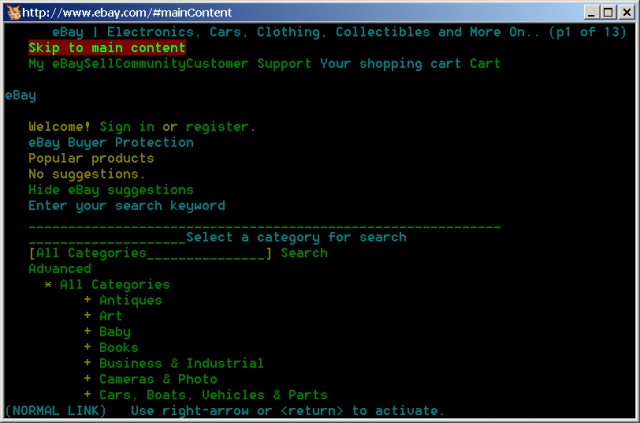640x423 pixels.
Task: Click 'Select a category for search' label
Action: 297,238
